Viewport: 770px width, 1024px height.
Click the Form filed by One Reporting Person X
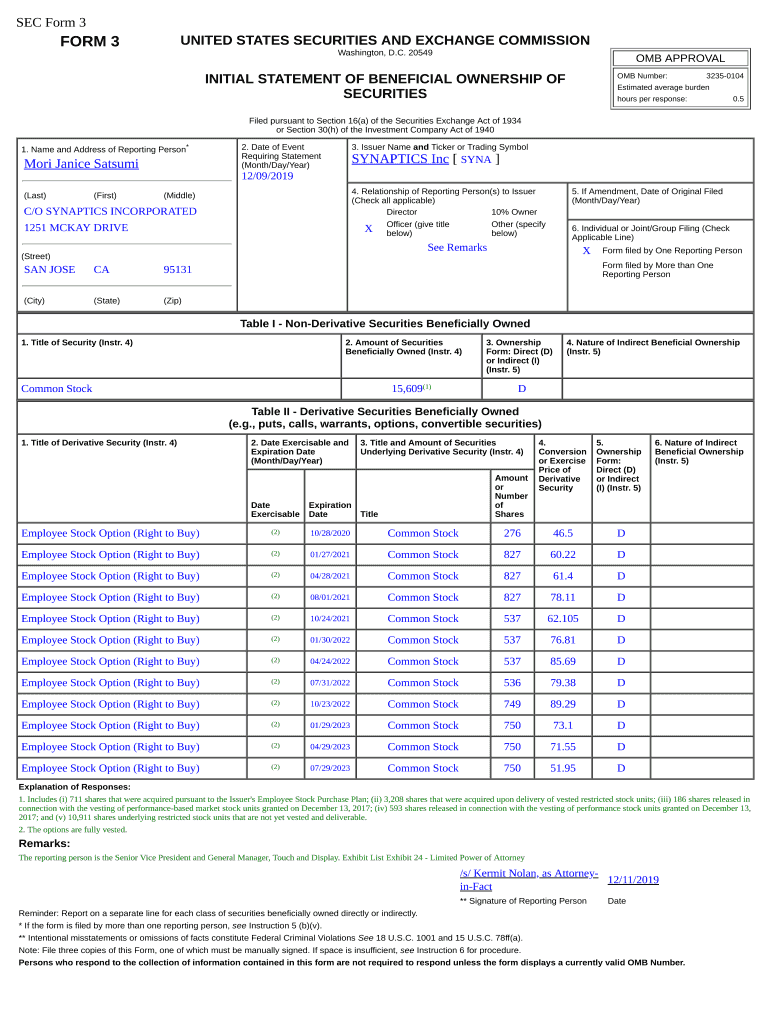pos(586,251)
